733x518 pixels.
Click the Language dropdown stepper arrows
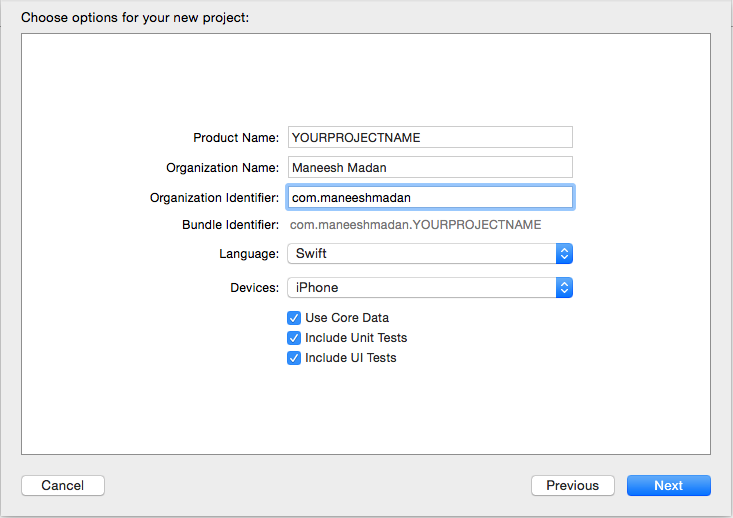pos(564,254)
